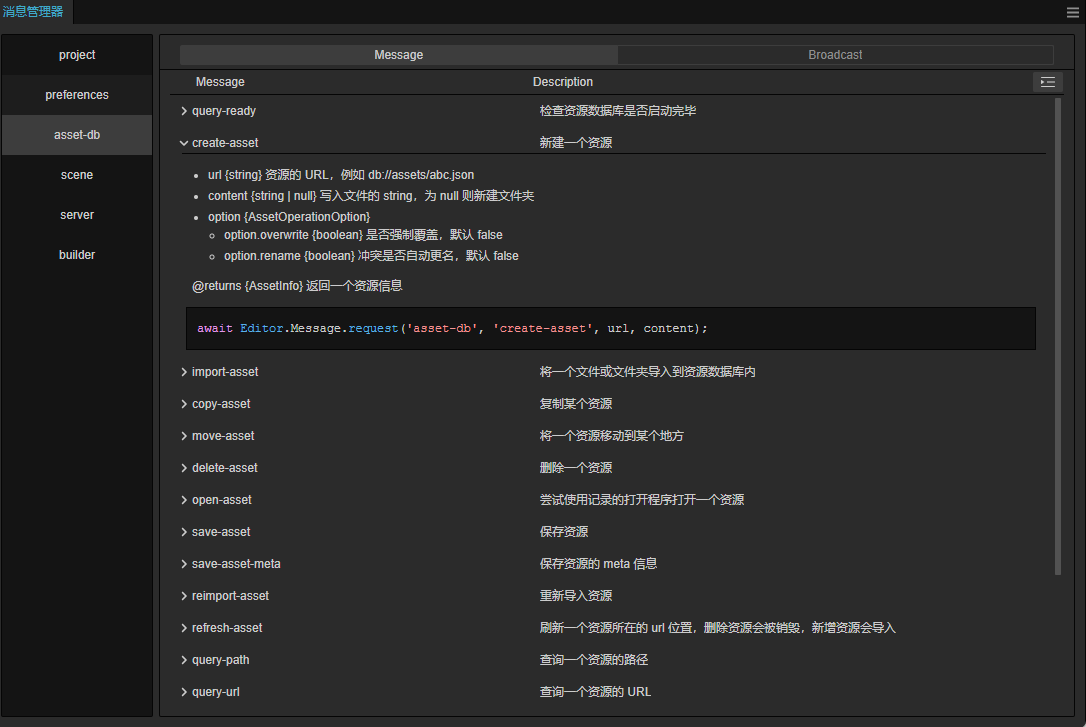
Task: Click the import-asset message name
Action: (225, 372)
